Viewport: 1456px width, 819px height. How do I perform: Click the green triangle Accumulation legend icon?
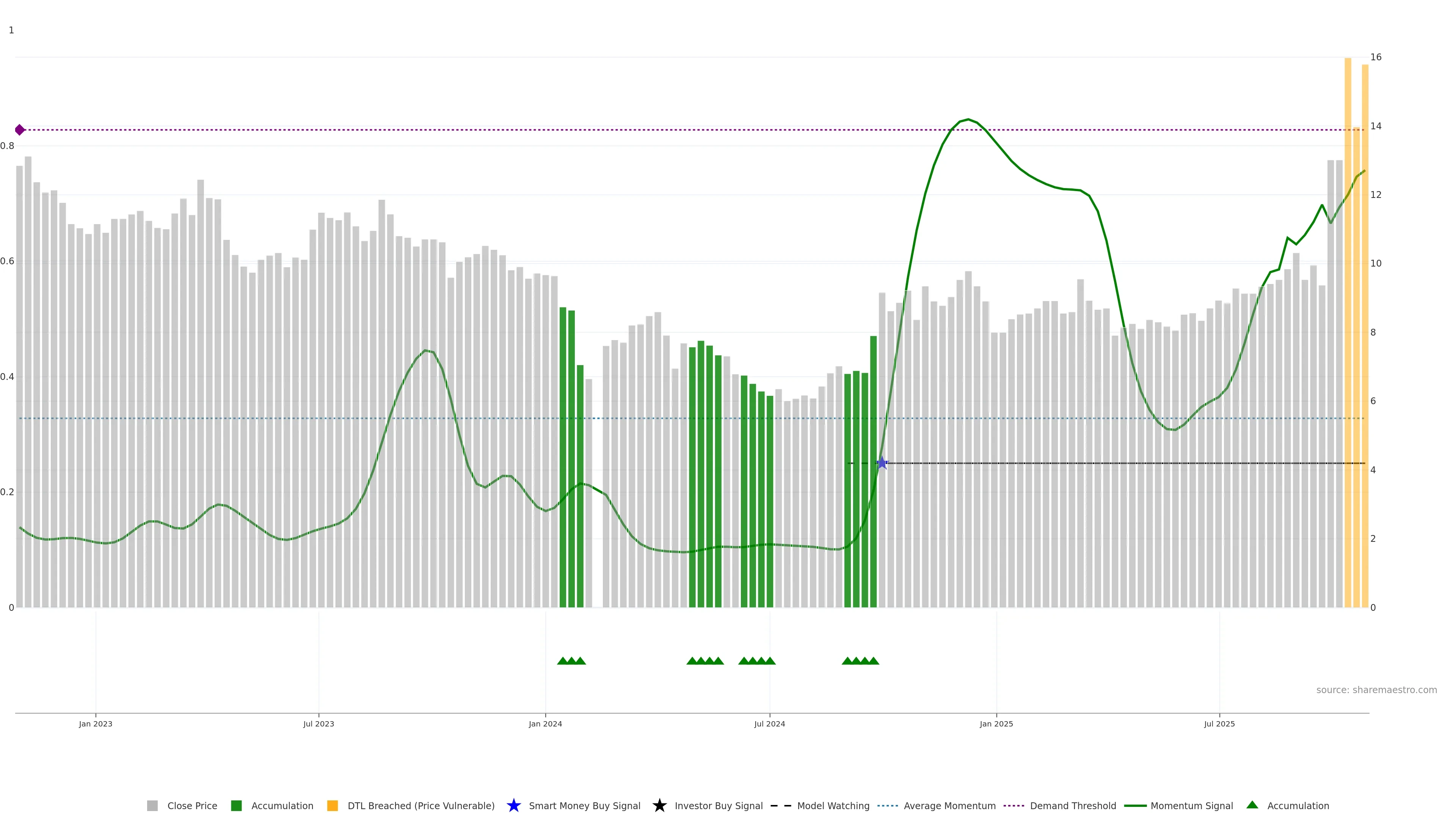[x=1252, y=805]
